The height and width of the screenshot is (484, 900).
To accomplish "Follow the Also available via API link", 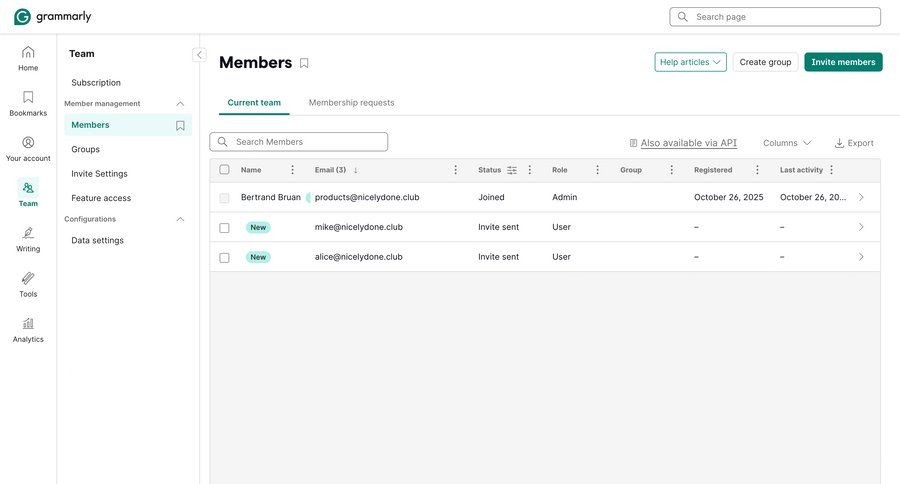I will pyautogui.click(x=688, y=143).
